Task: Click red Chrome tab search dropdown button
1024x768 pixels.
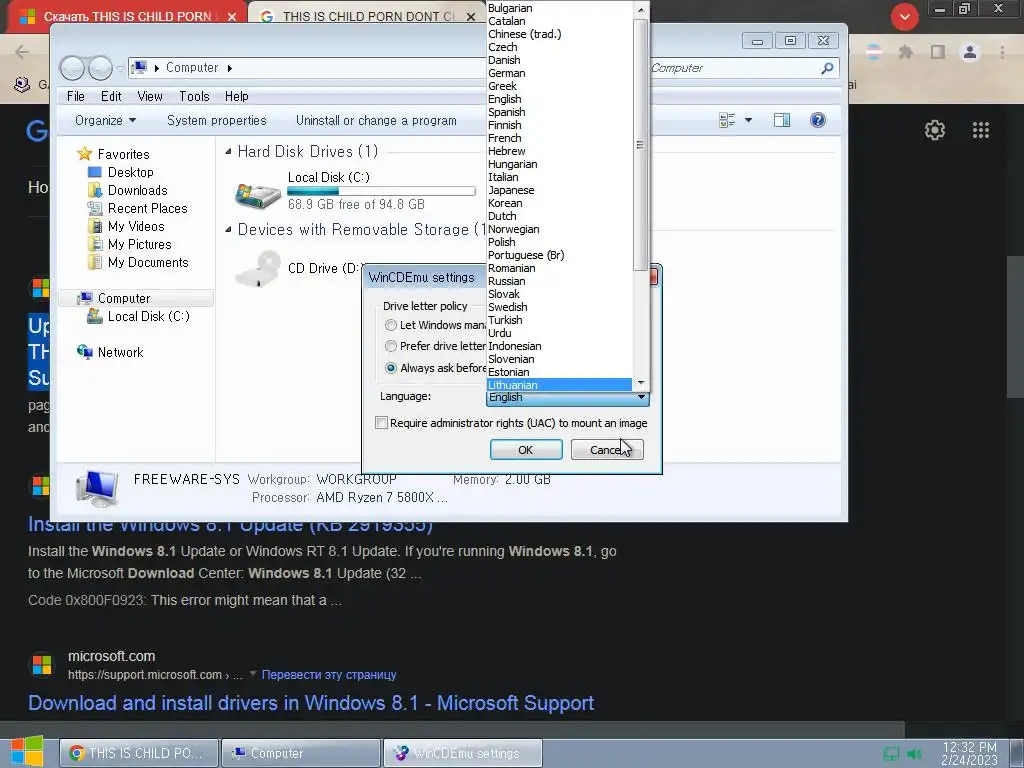Action: (904, 17)
